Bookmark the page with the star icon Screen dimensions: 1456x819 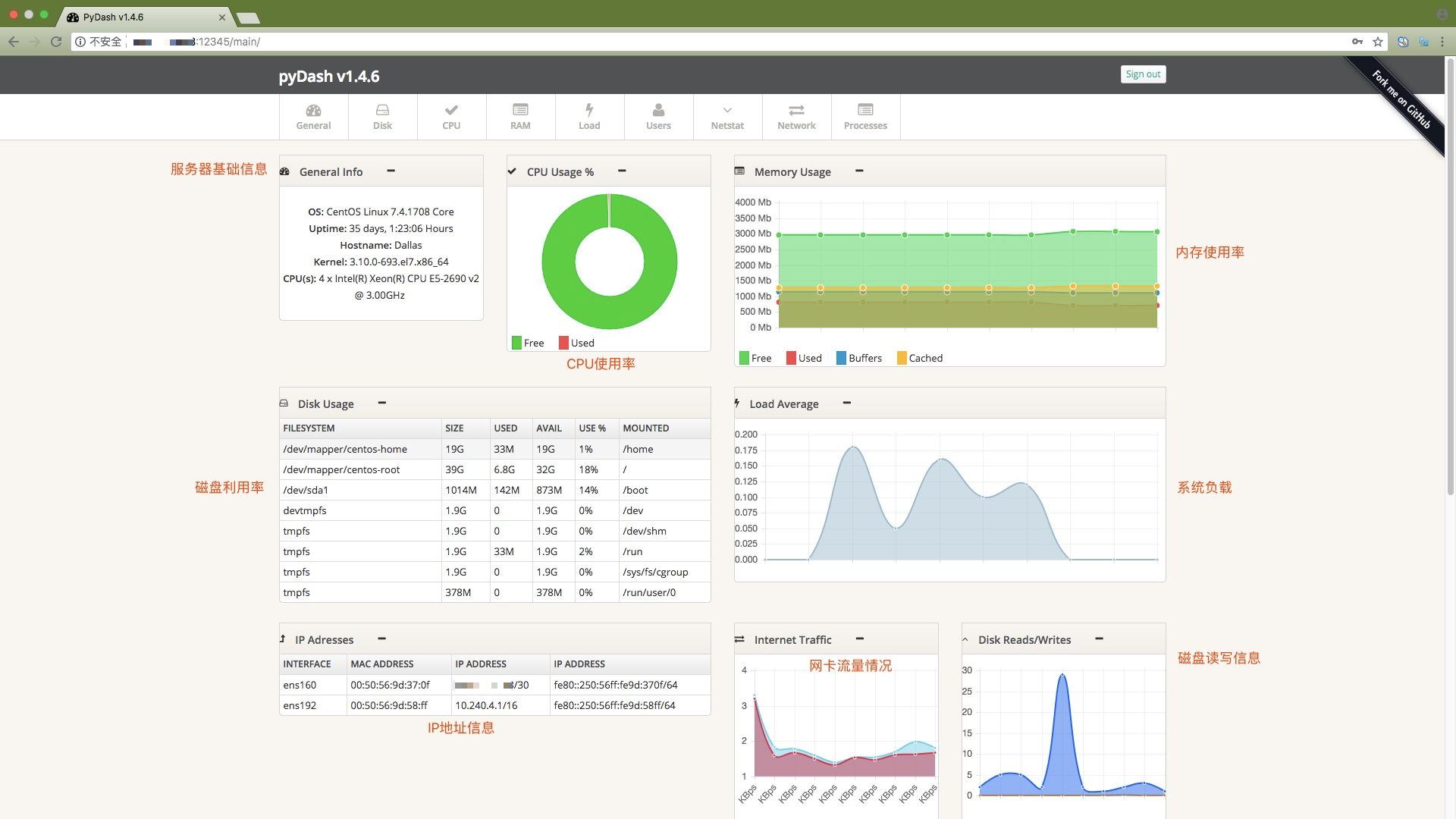[x=1378, y=42]
